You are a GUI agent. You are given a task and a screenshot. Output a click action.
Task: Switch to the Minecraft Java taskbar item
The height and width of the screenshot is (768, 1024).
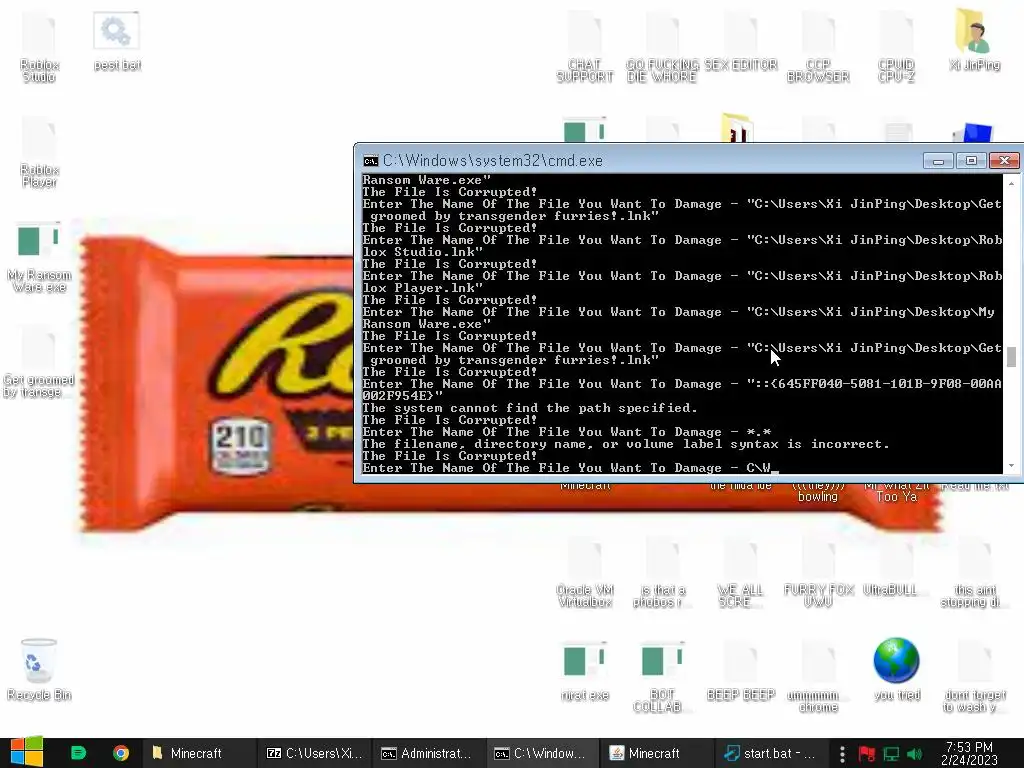(657, 753)
